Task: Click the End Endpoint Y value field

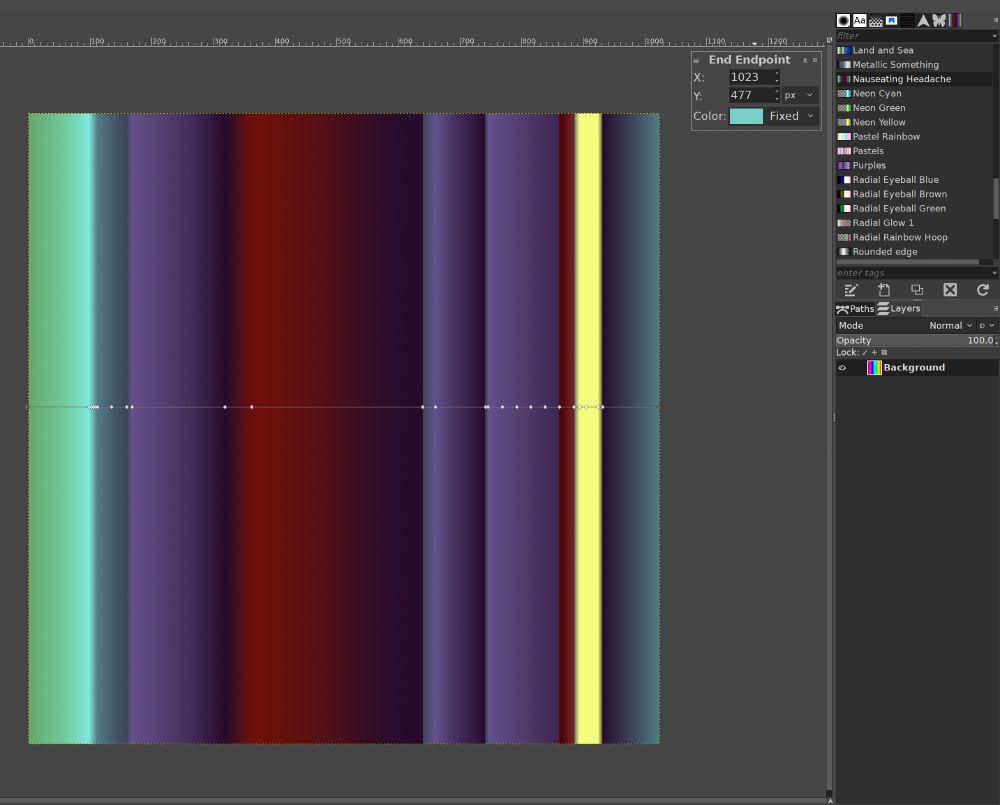Action: [751, 95]
